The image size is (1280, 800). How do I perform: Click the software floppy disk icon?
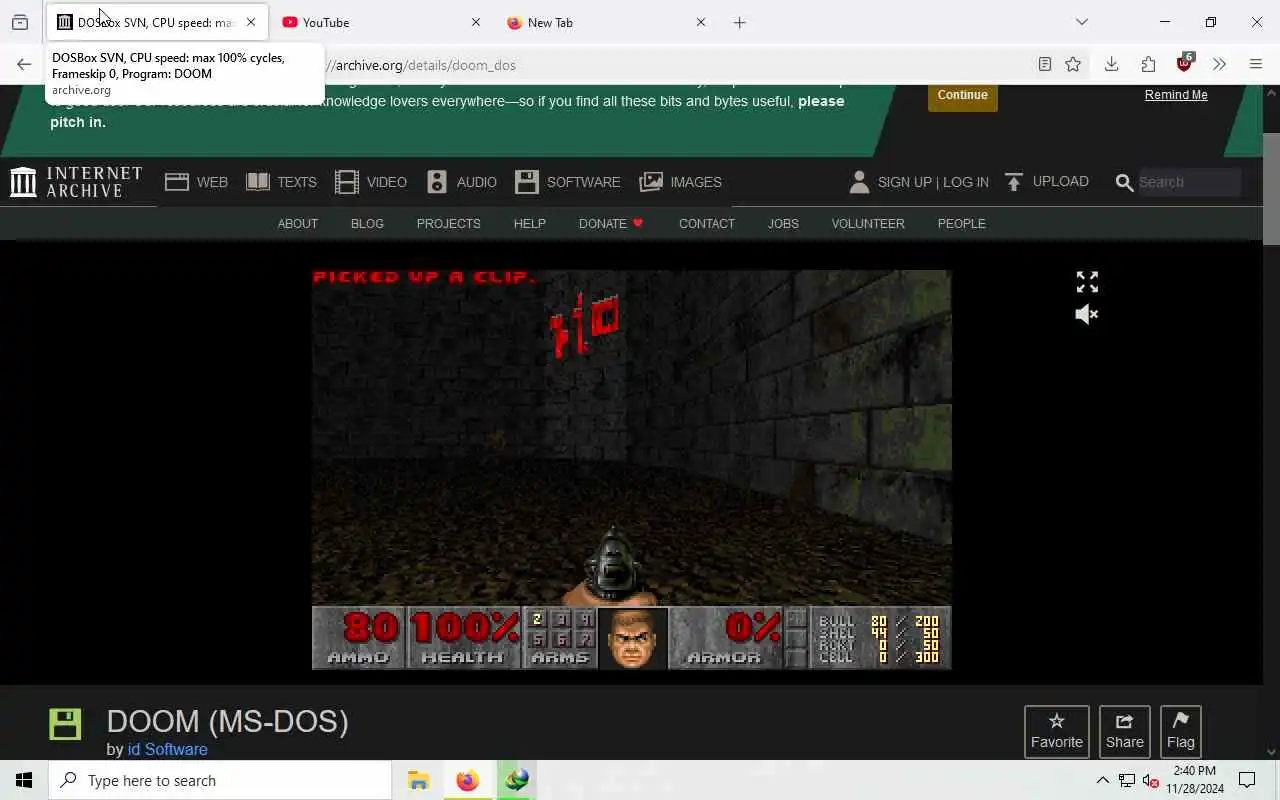pyautogui.click(x=65, y=724)
